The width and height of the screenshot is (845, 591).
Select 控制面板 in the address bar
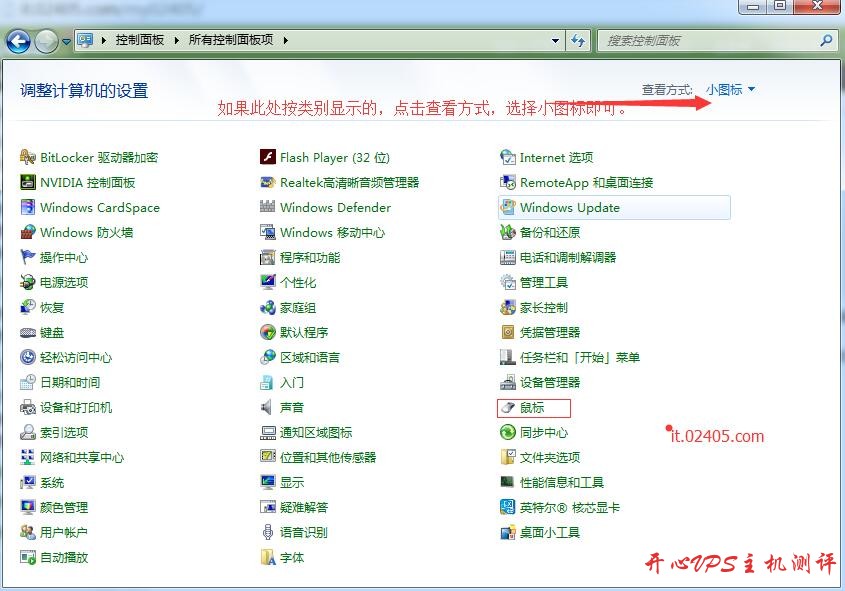point(140,40)
